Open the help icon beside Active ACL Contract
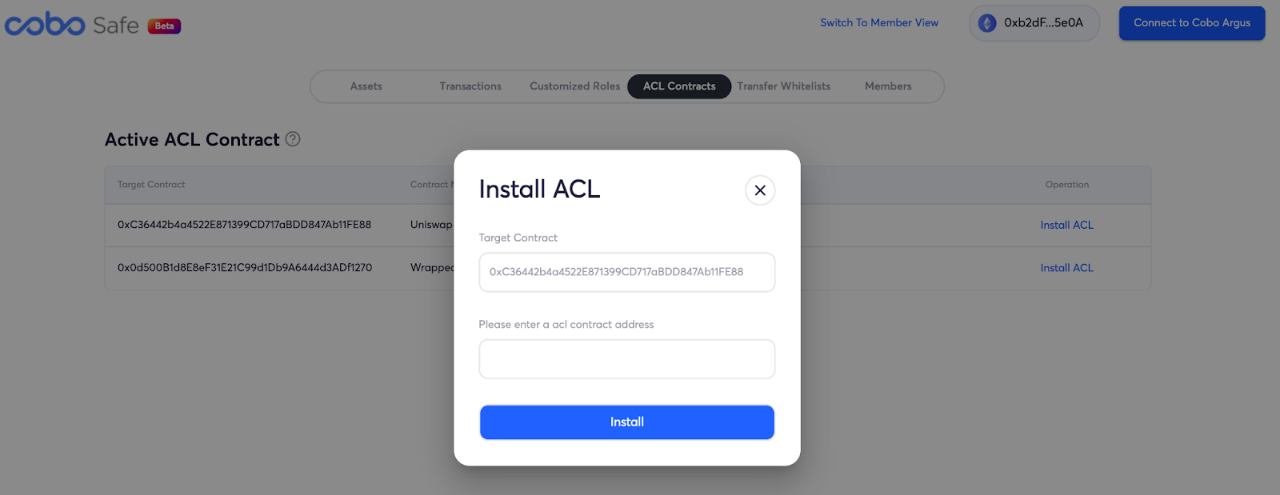1280x495 pixels. (x=293, y=139)
